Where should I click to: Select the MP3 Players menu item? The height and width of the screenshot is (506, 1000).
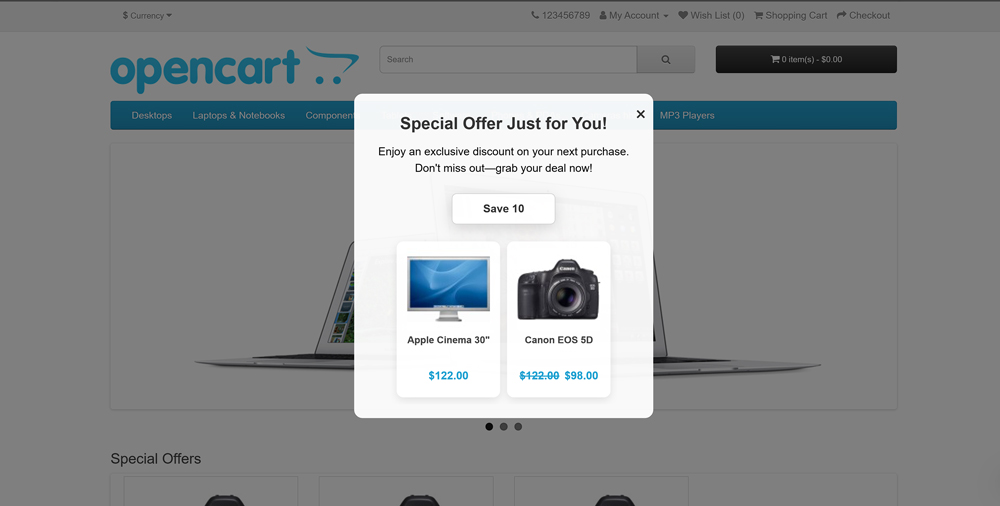687,115
